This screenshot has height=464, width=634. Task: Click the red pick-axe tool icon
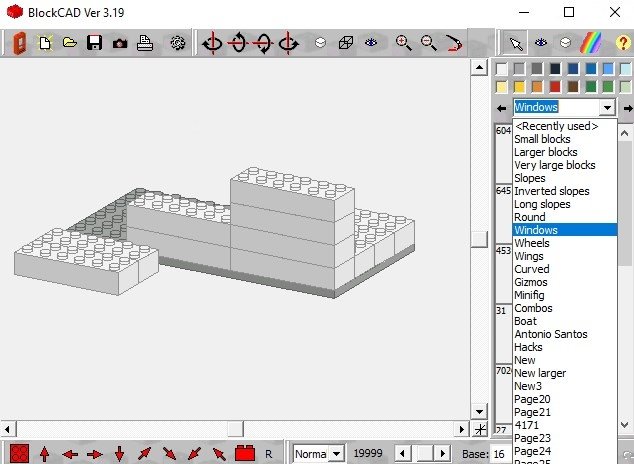(x=454, y=43)
